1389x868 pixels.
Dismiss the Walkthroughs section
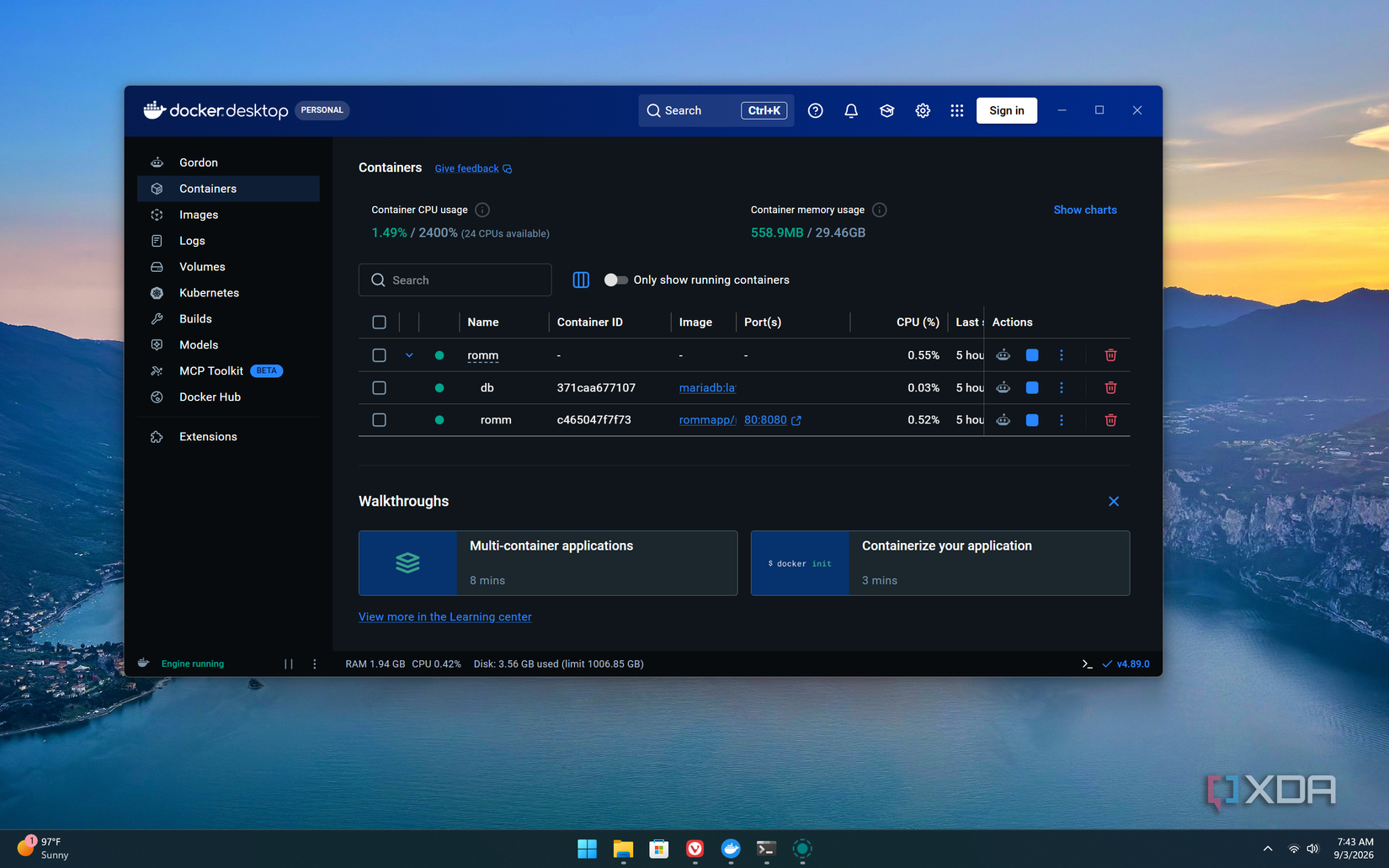click(1113, 502)
